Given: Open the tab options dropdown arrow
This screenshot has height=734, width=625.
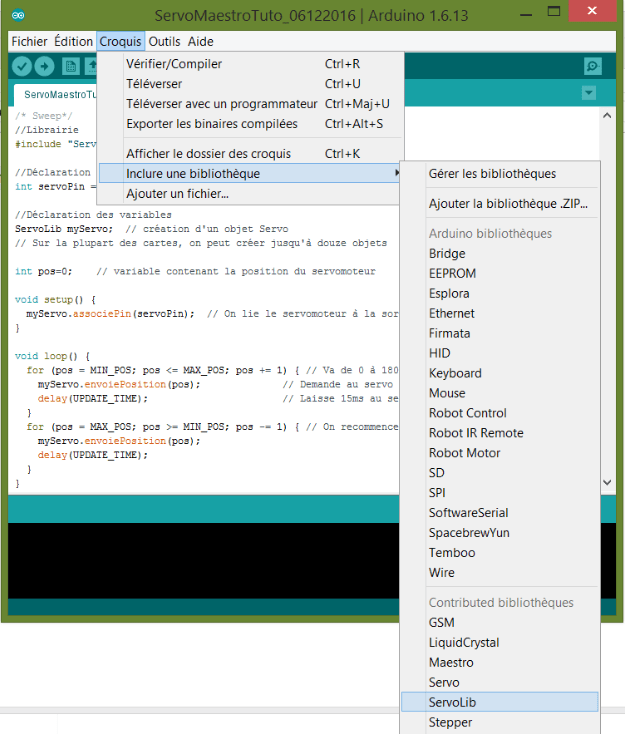Looking at the screenshot, I should (589, 93).
